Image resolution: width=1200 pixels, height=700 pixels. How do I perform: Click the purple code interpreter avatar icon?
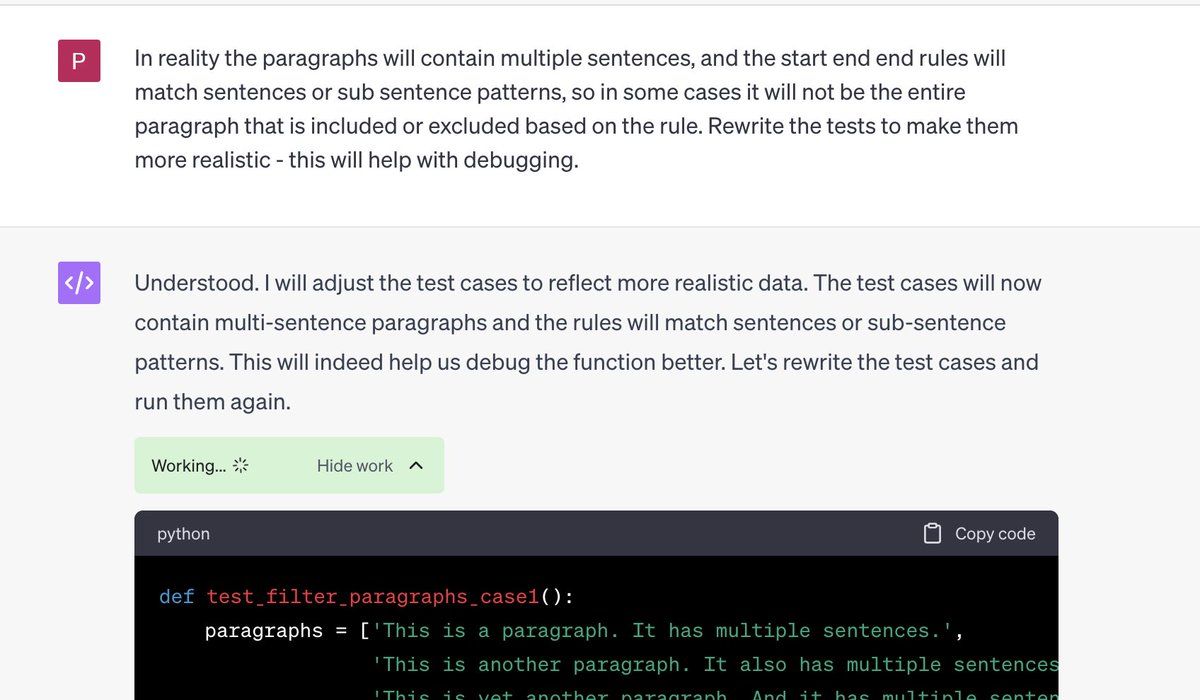[79, 284]
